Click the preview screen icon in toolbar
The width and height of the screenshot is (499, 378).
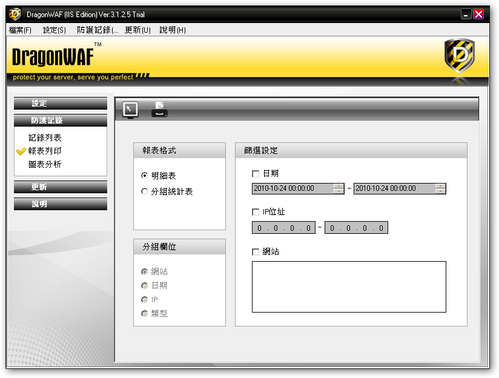[x=130, y=109]
